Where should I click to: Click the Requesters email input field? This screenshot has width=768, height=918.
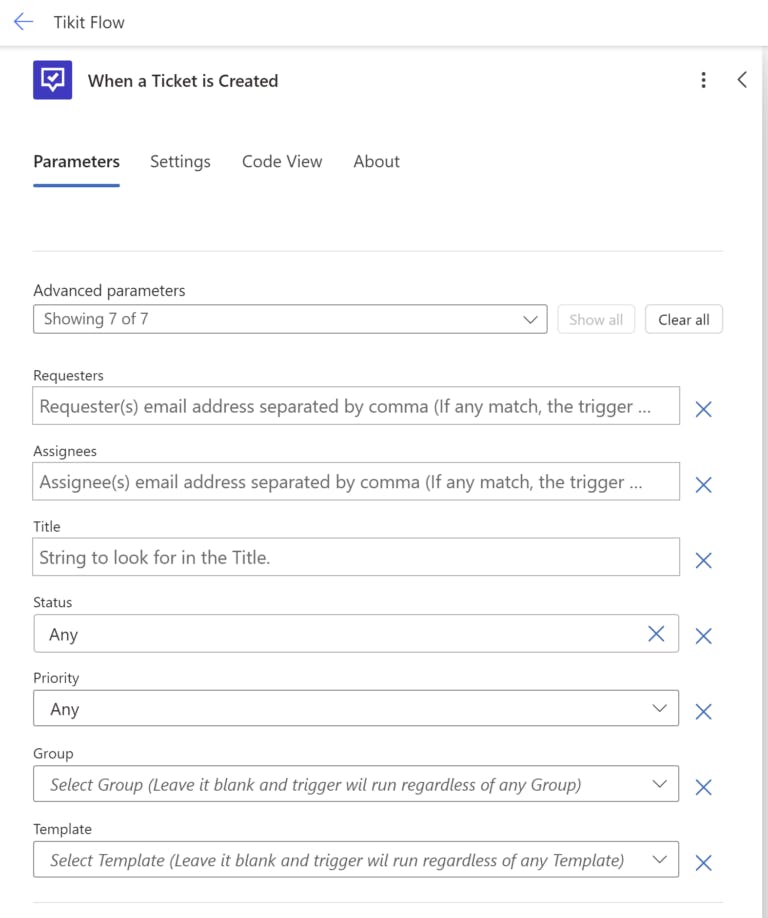355,406
